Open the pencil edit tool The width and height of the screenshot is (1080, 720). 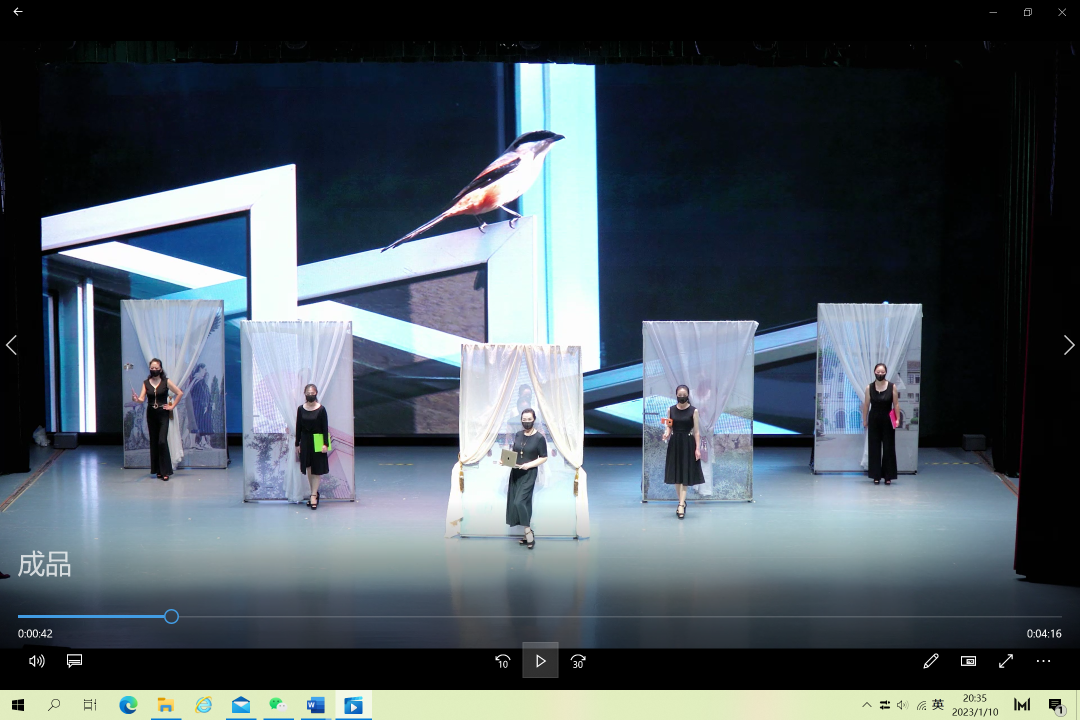[931, 661]
